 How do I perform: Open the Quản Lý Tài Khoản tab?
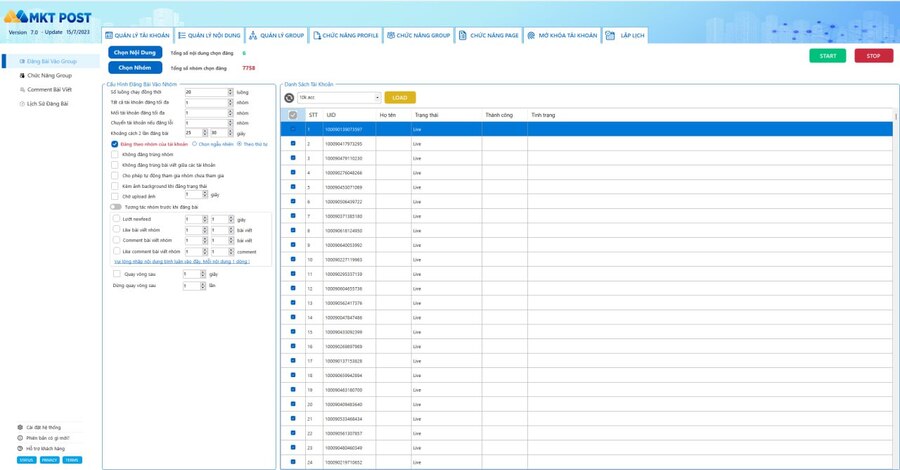click(138, 36)
